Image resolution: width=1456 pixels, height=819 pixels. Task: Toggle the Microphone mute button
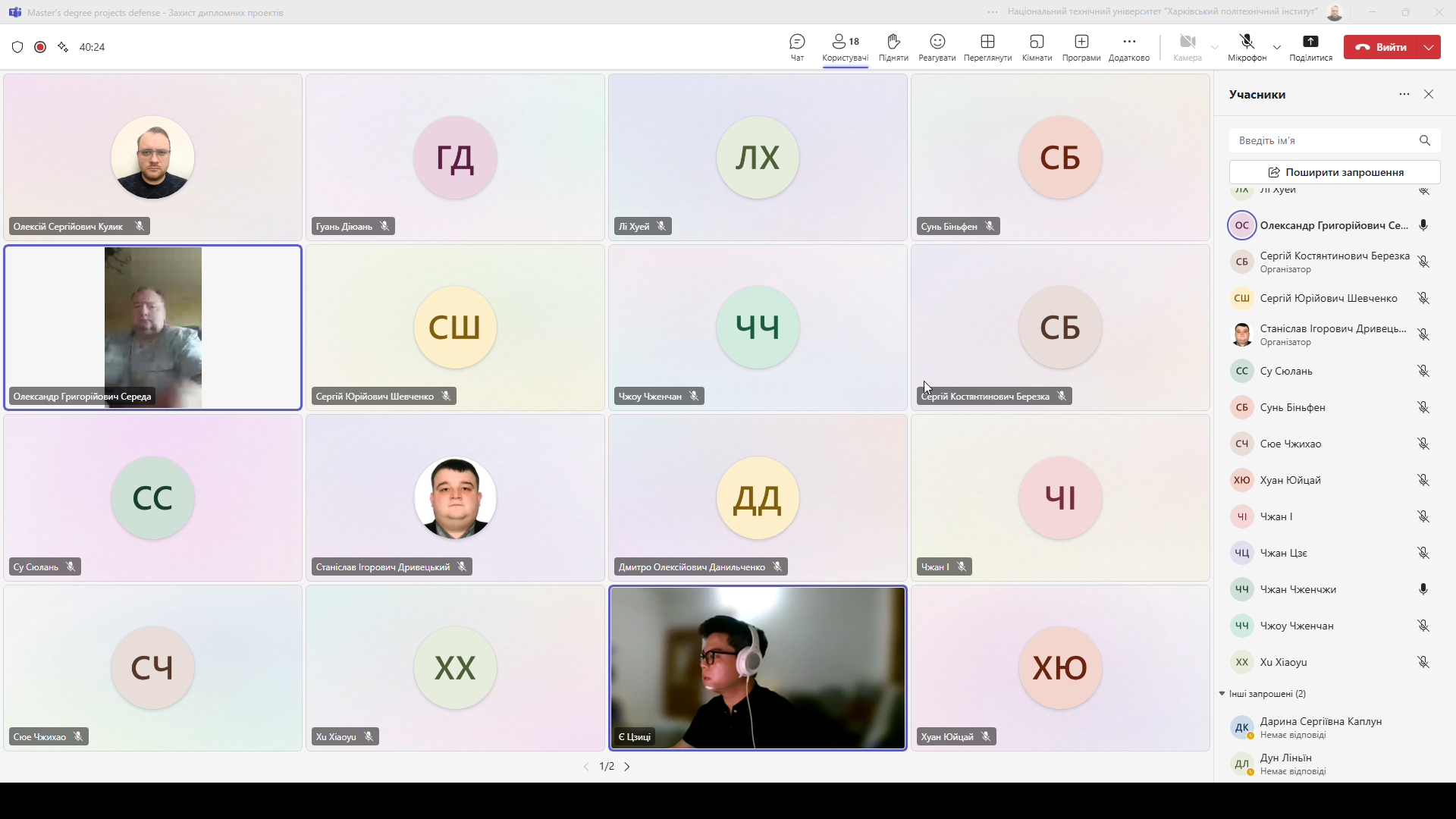1247,47
